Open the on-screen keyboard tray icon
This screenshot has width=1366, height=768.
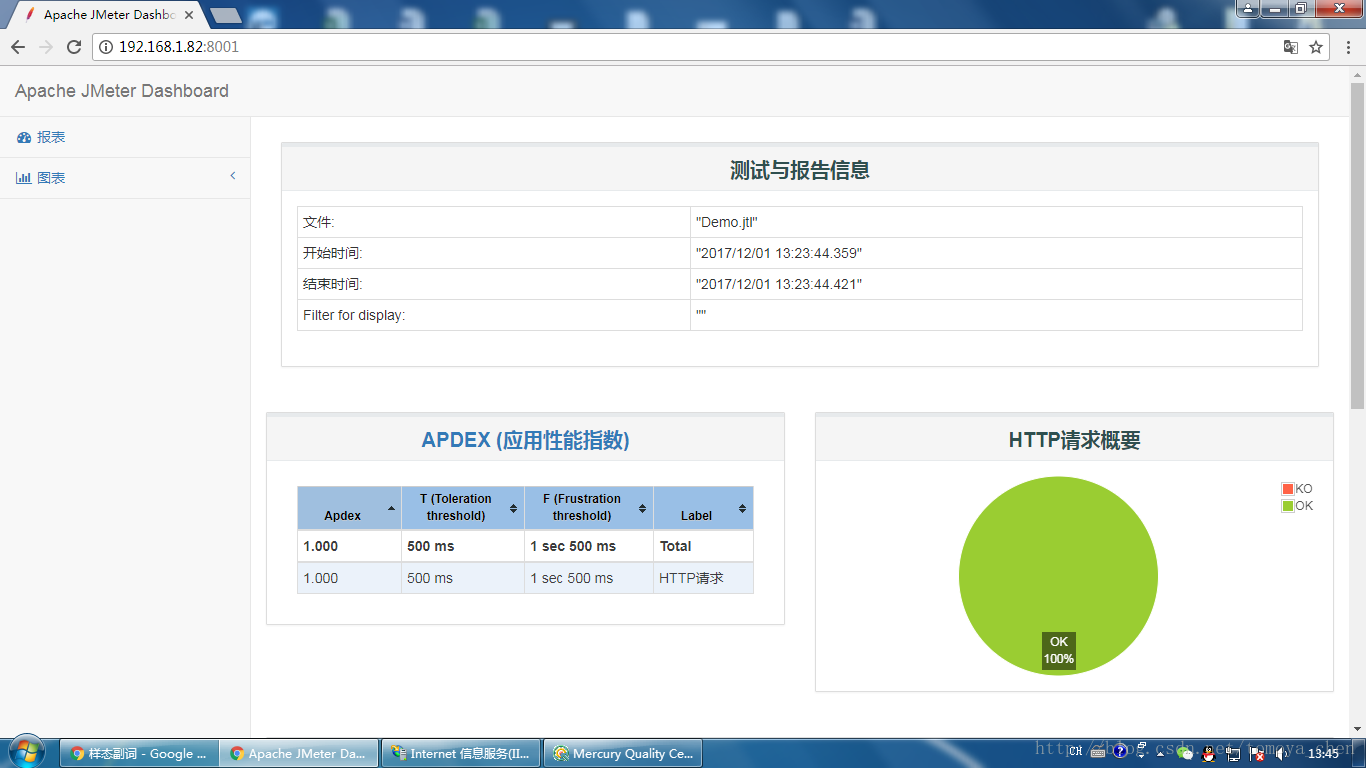(1098, 752)
